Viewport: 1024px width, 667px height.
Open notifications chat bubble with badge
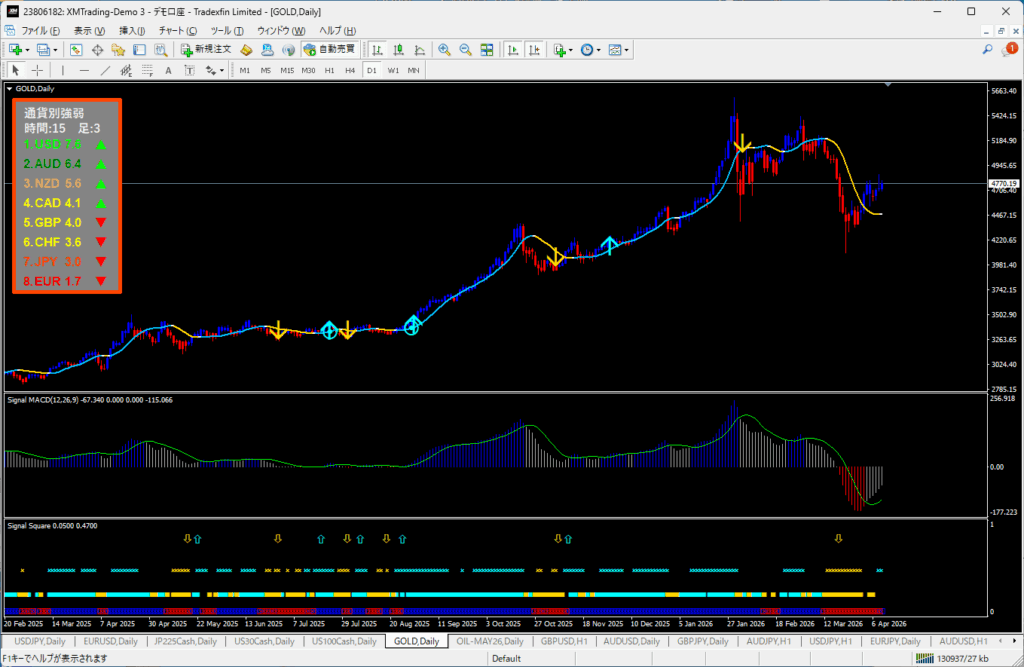click(x=1008, y=49)
